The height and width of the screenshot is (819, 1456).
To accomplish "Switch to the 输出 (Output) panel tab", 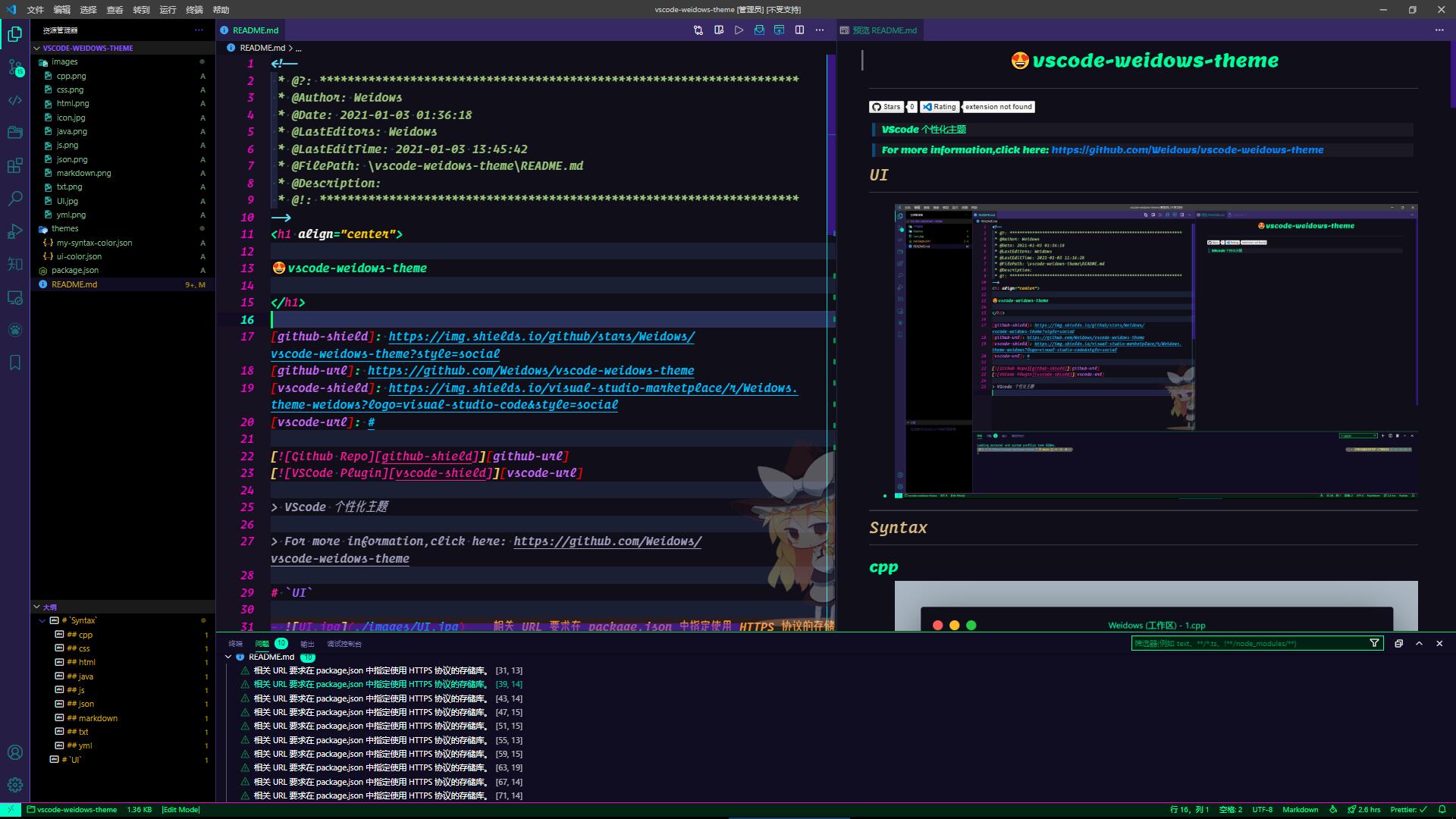I will [307, 644].
